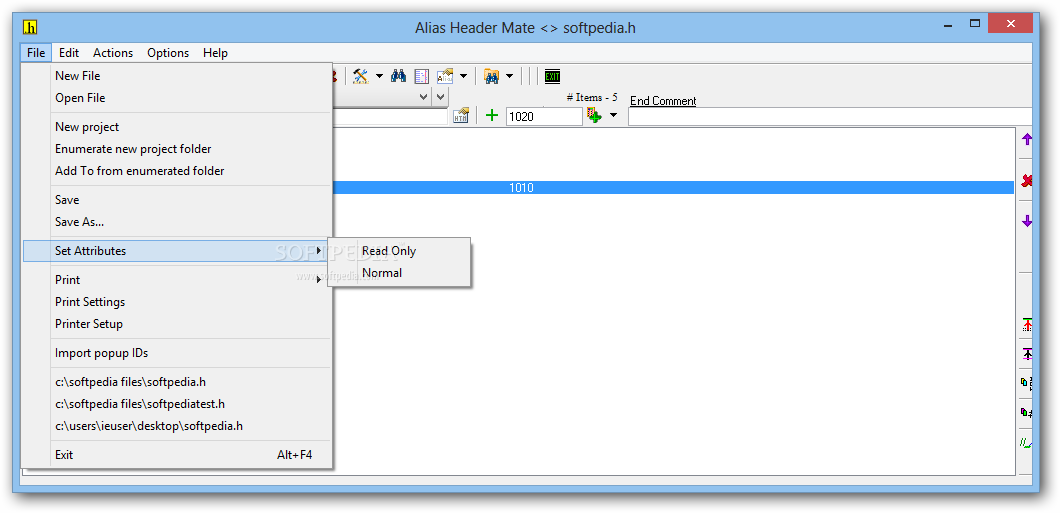The width and height of the screenshot is (1060, 513).
Task: Select the Set Attributes menu item
Action: 177,251
